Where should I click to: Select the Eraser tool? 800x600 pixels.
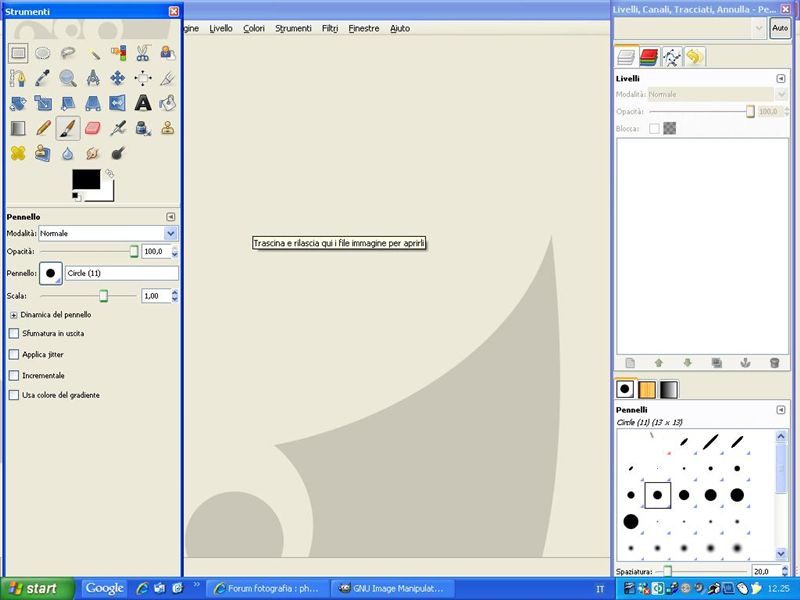93,128
